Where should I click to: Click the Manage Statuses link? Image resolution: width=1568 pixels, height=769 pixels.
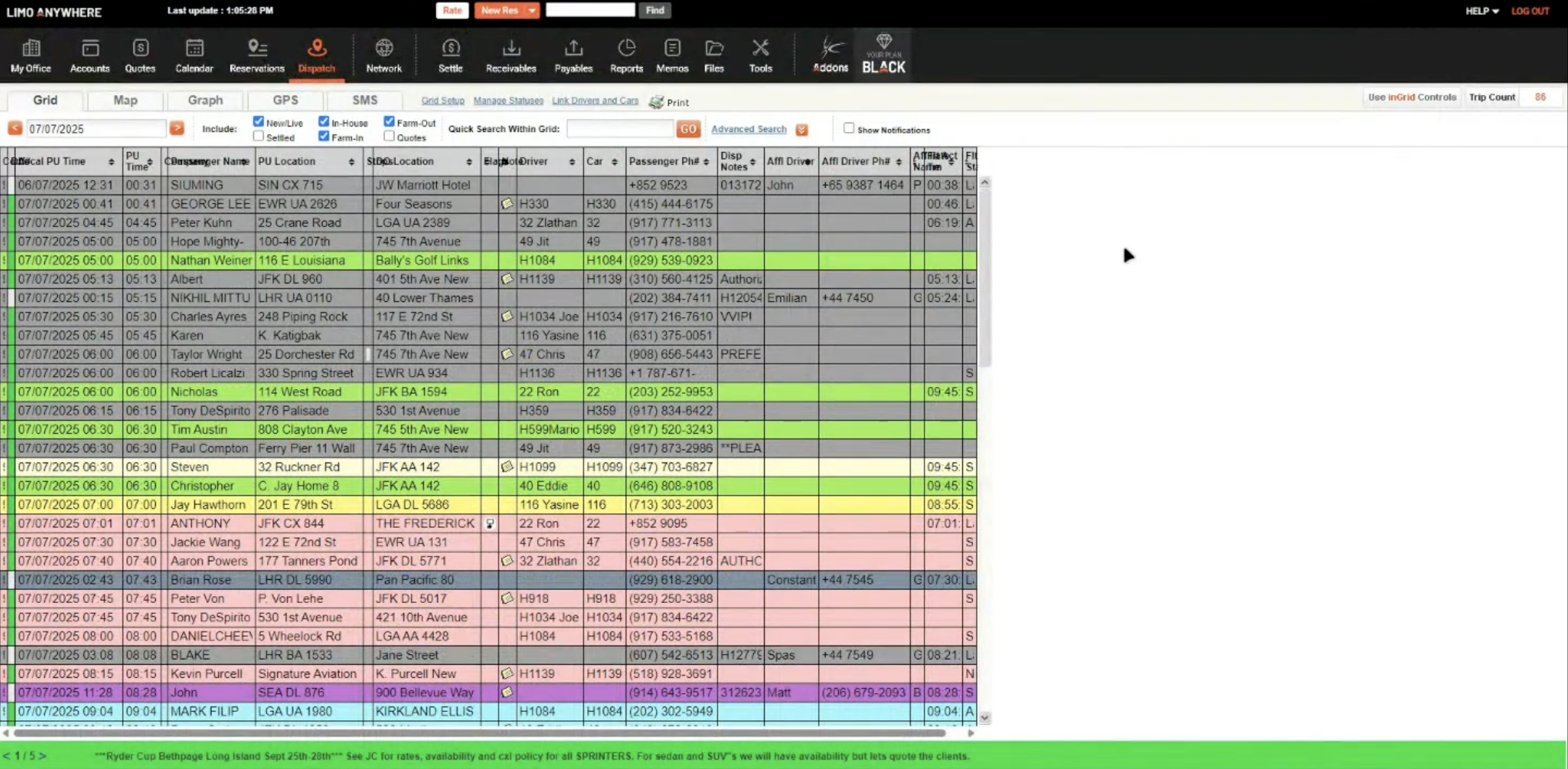point(508,100)
